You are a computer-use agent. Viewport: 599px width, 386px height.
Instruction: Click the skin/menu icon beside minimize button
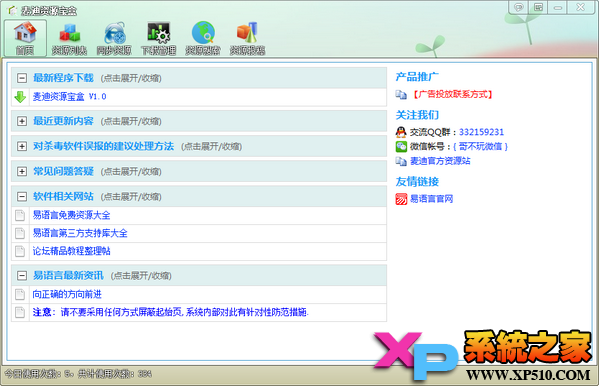pyautogui.click(x=538, y=7)
